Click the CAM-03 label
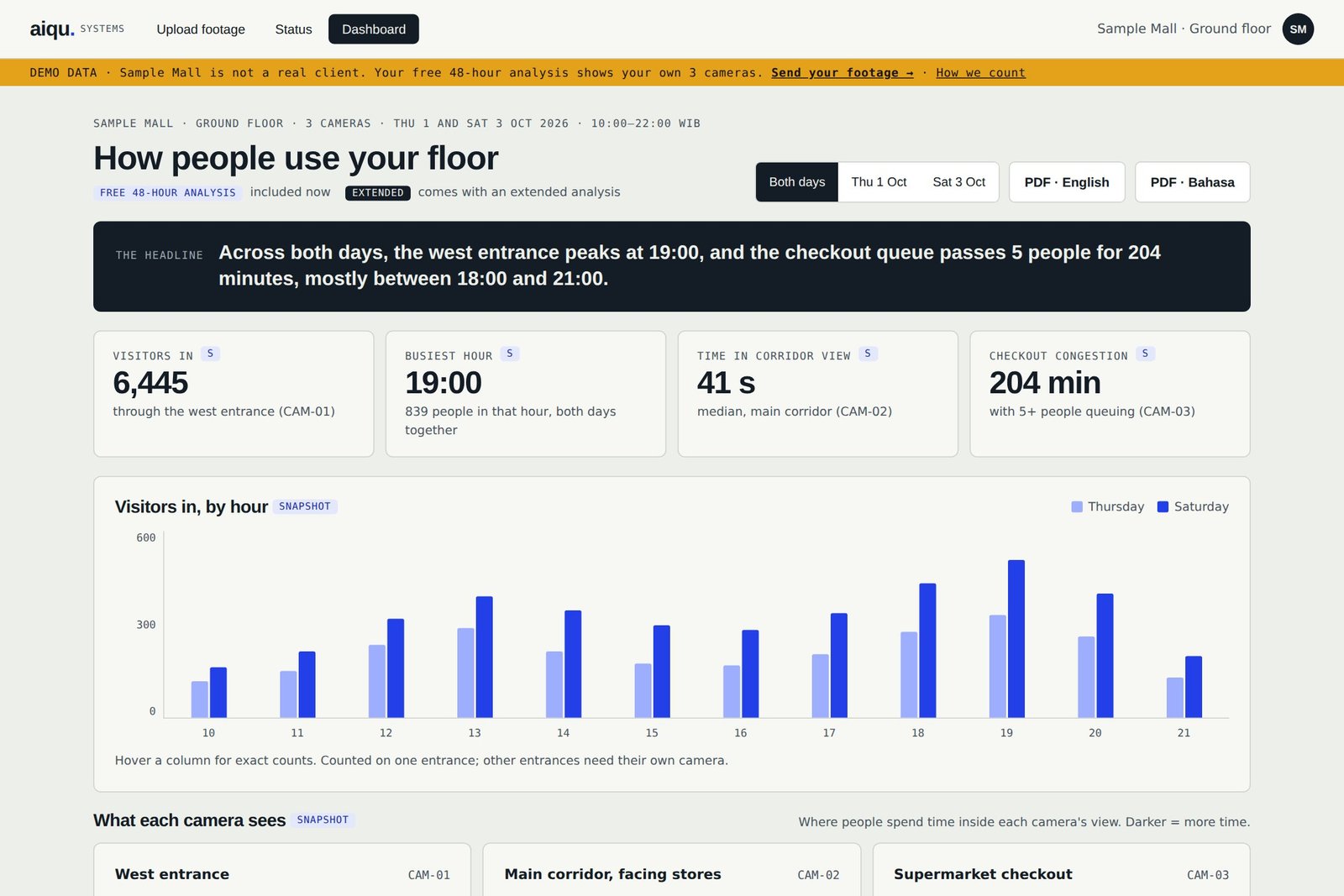 (1208, 875)
